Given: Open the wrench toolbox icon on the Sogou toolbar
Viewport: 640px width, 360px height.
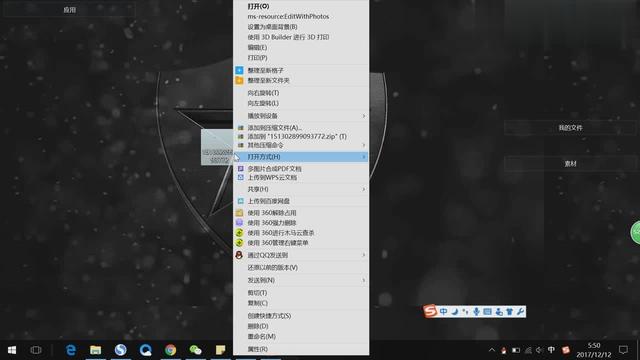Looking at the screenshot, I should (520, 312).
